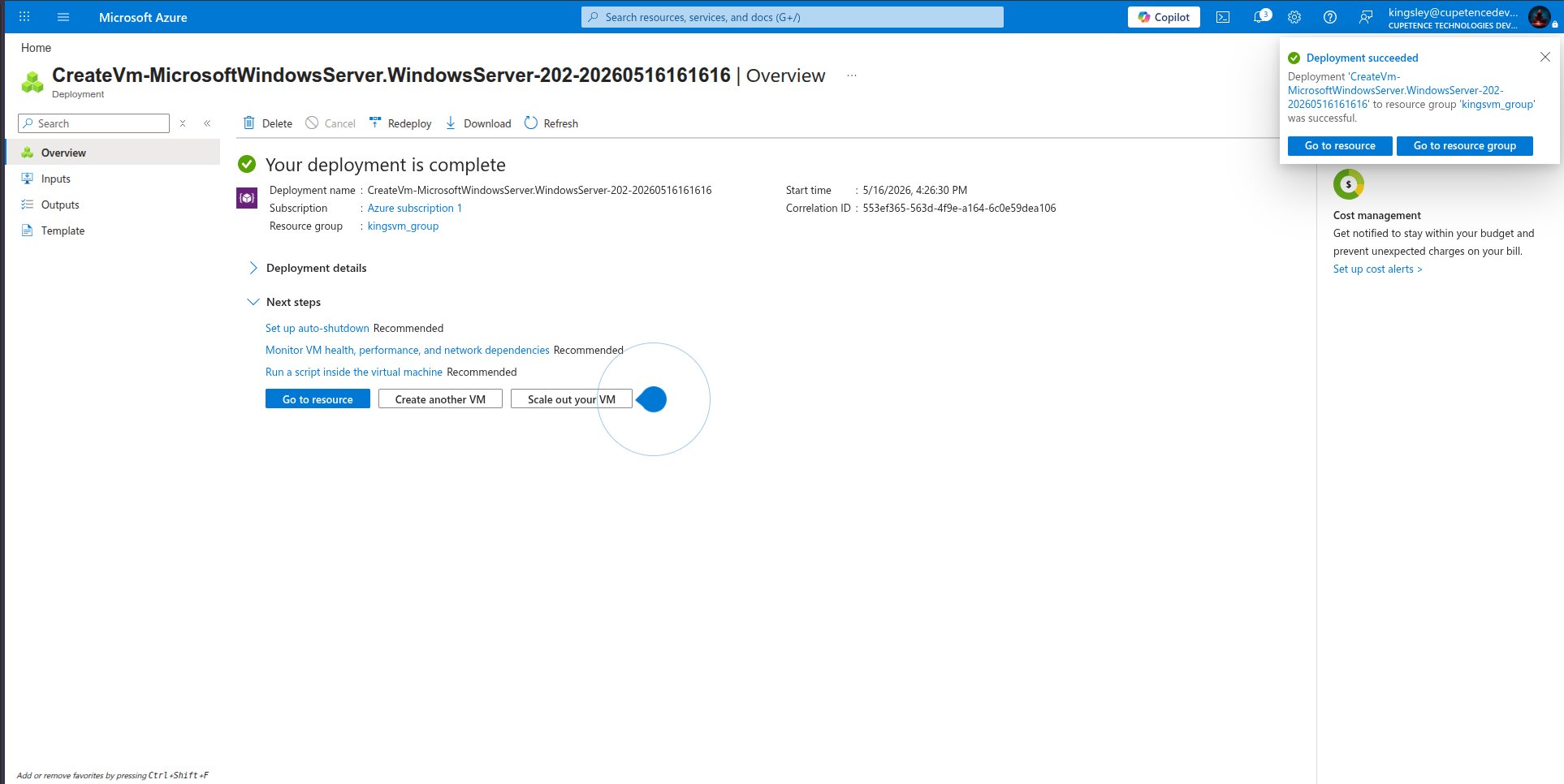Open the portal hamburger menu
1564x784 pixels.
(63, 17)
